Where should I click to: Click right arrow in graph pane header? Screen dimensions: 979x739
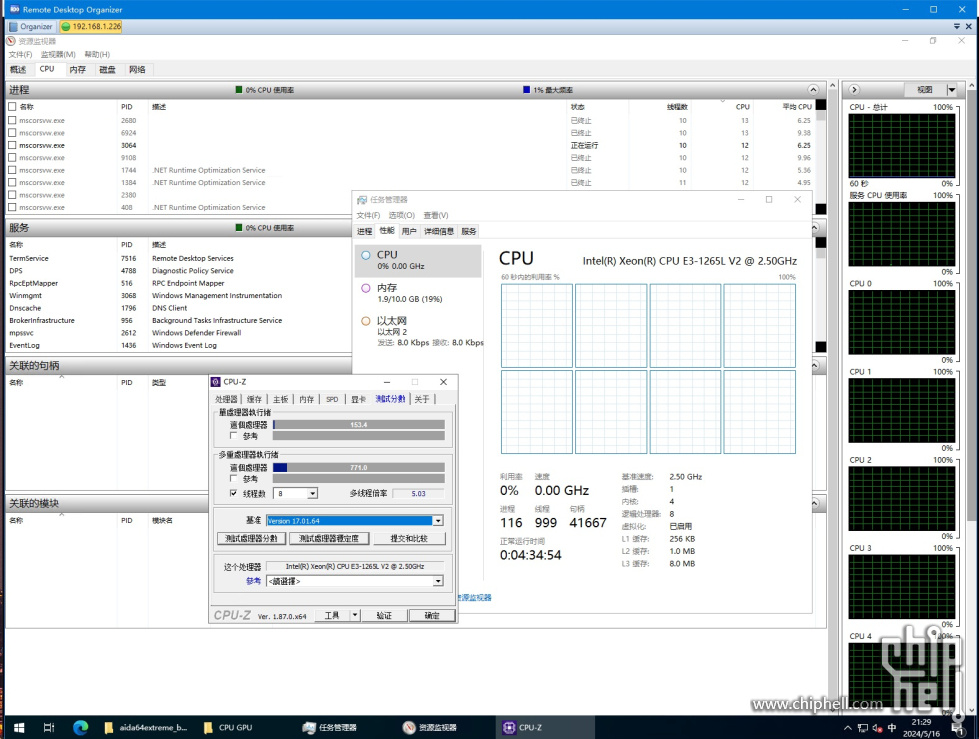(x=855, y=90)
